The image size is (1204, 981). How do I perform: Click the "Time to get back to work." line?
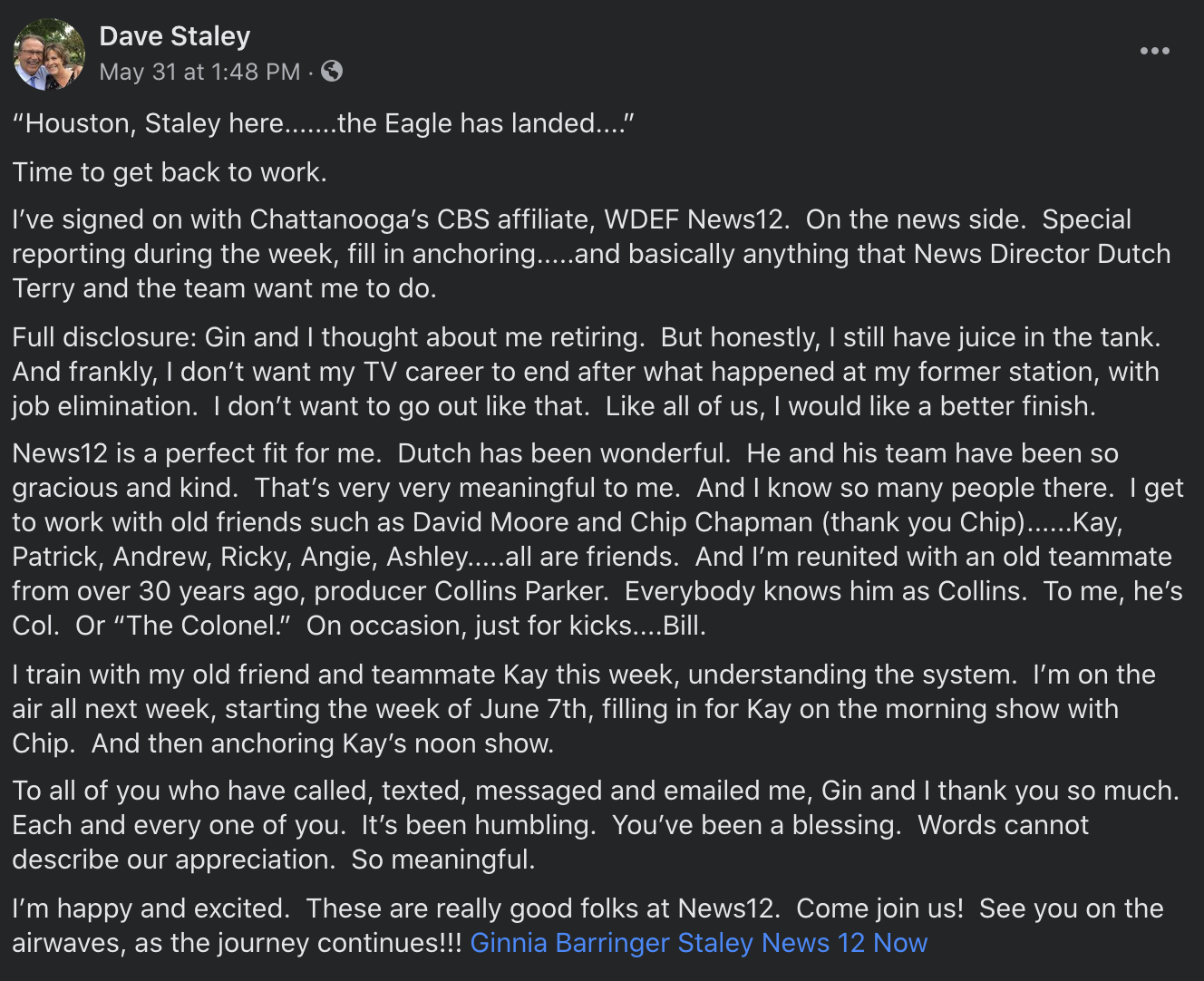point(170,172)
